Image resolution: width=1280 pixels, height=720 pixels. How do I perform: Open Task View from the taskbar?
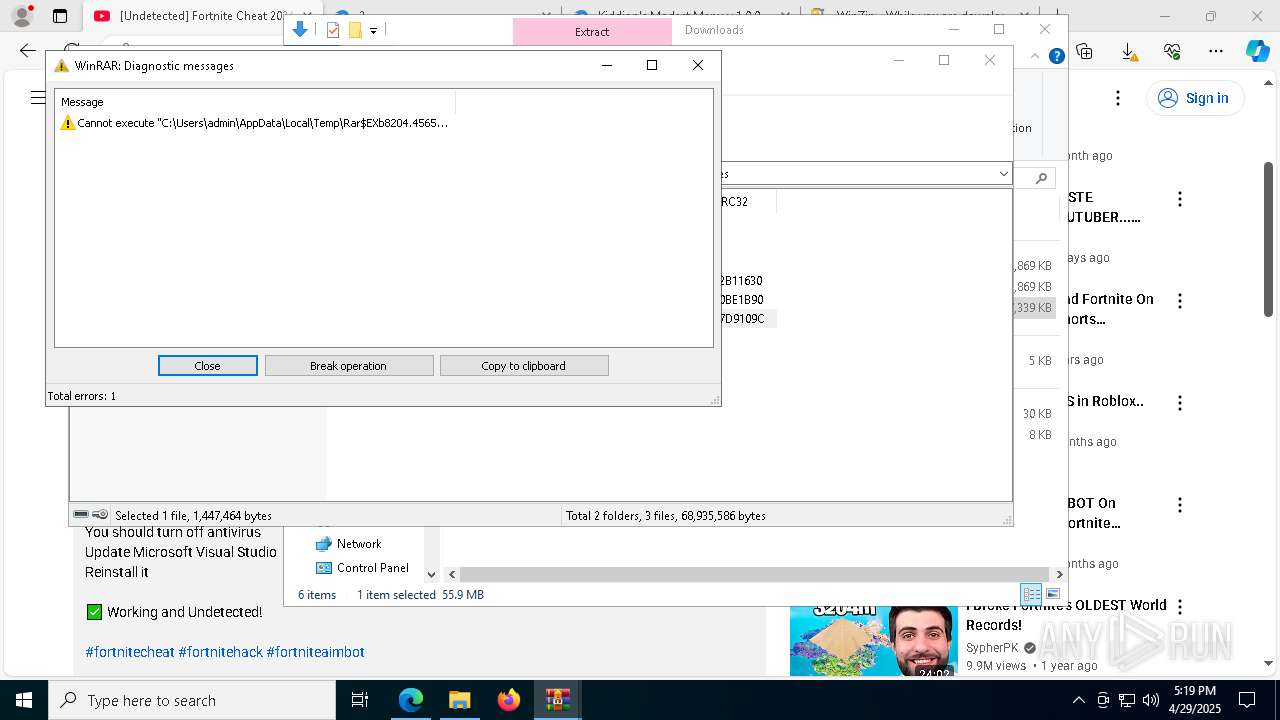pos(360,700)
